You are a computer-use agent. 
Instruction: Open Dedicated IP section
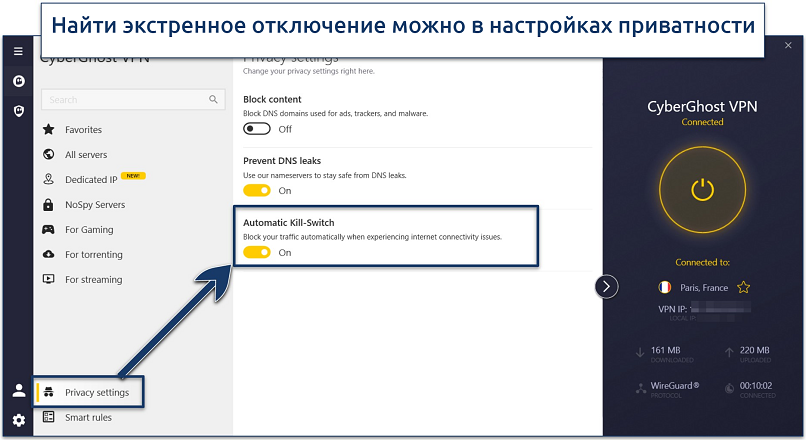point(91,180)
